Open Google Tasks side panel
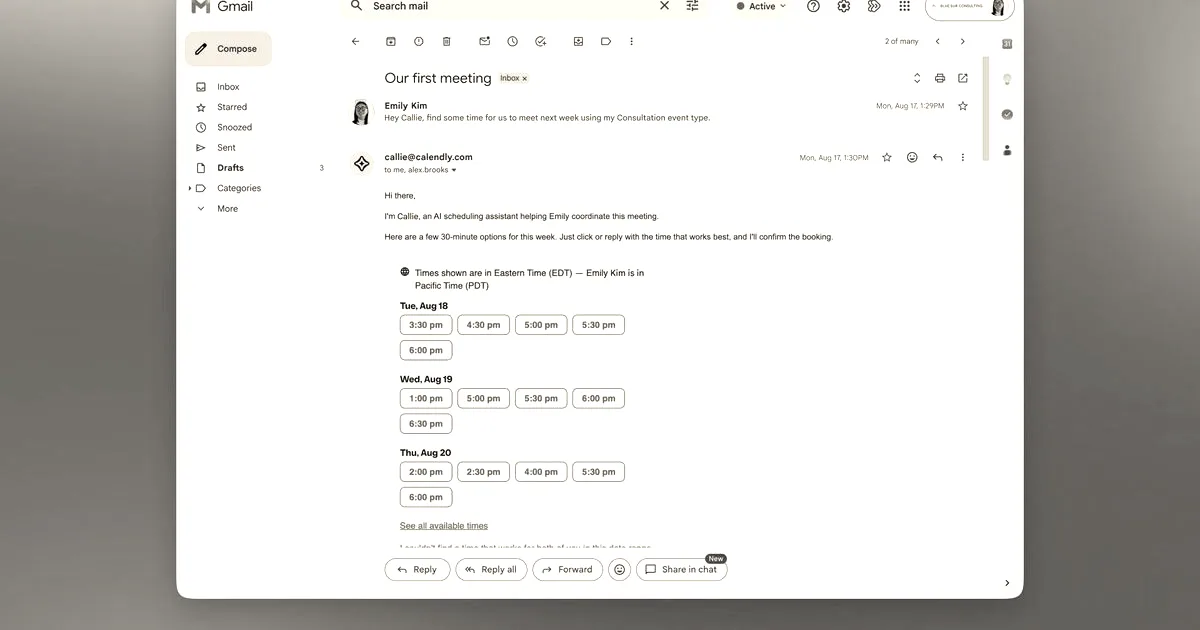Screen dimensions: 1200x630 point(1007,114)
